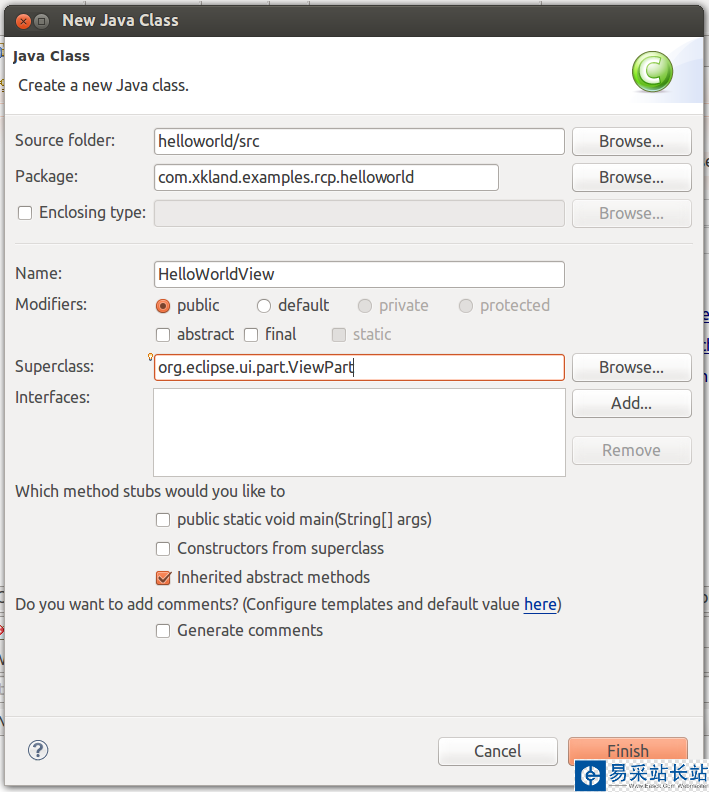Cancel the class creation dialog
The width and height of the screenshot is (709, 792).
(497, 751)
